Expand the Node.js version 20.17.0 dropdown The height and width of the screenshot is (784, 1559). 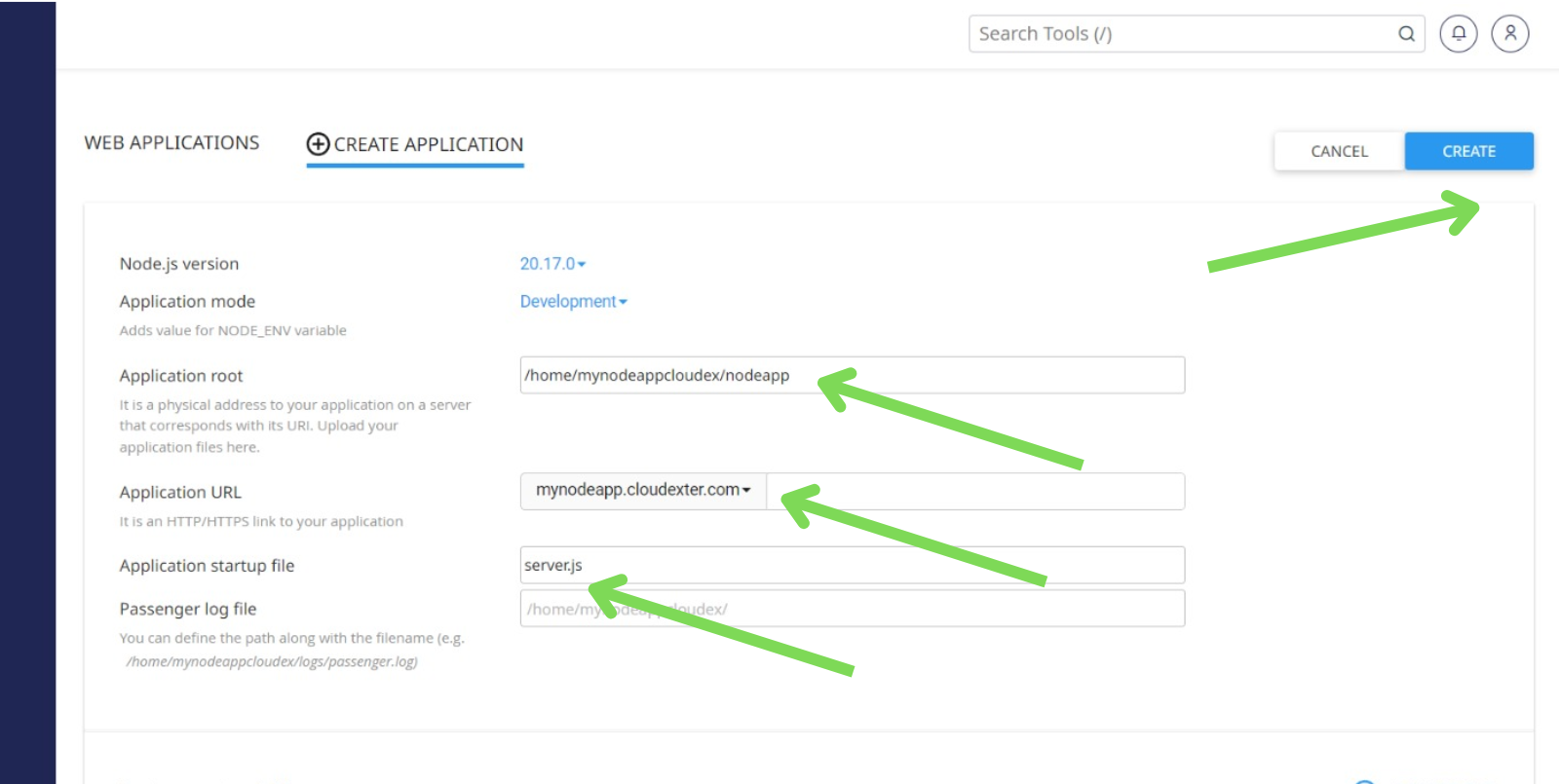coord(552,264)
